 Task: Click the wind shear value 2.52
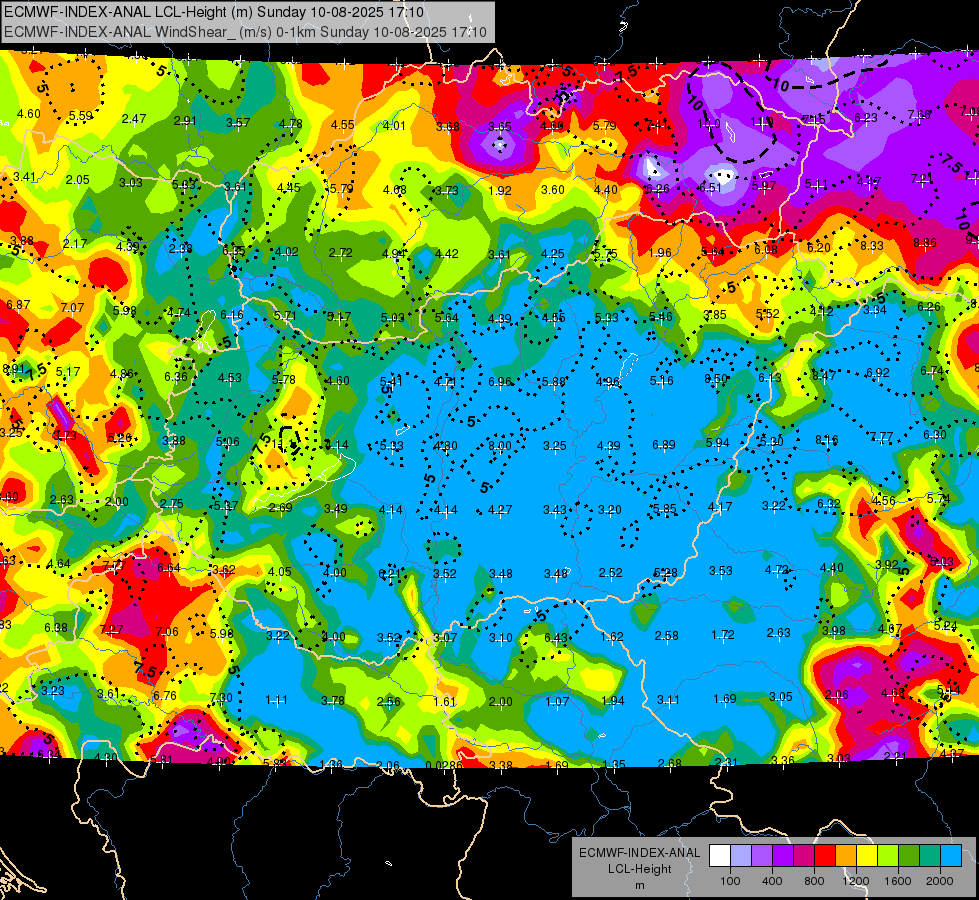[x=611, y=573]
